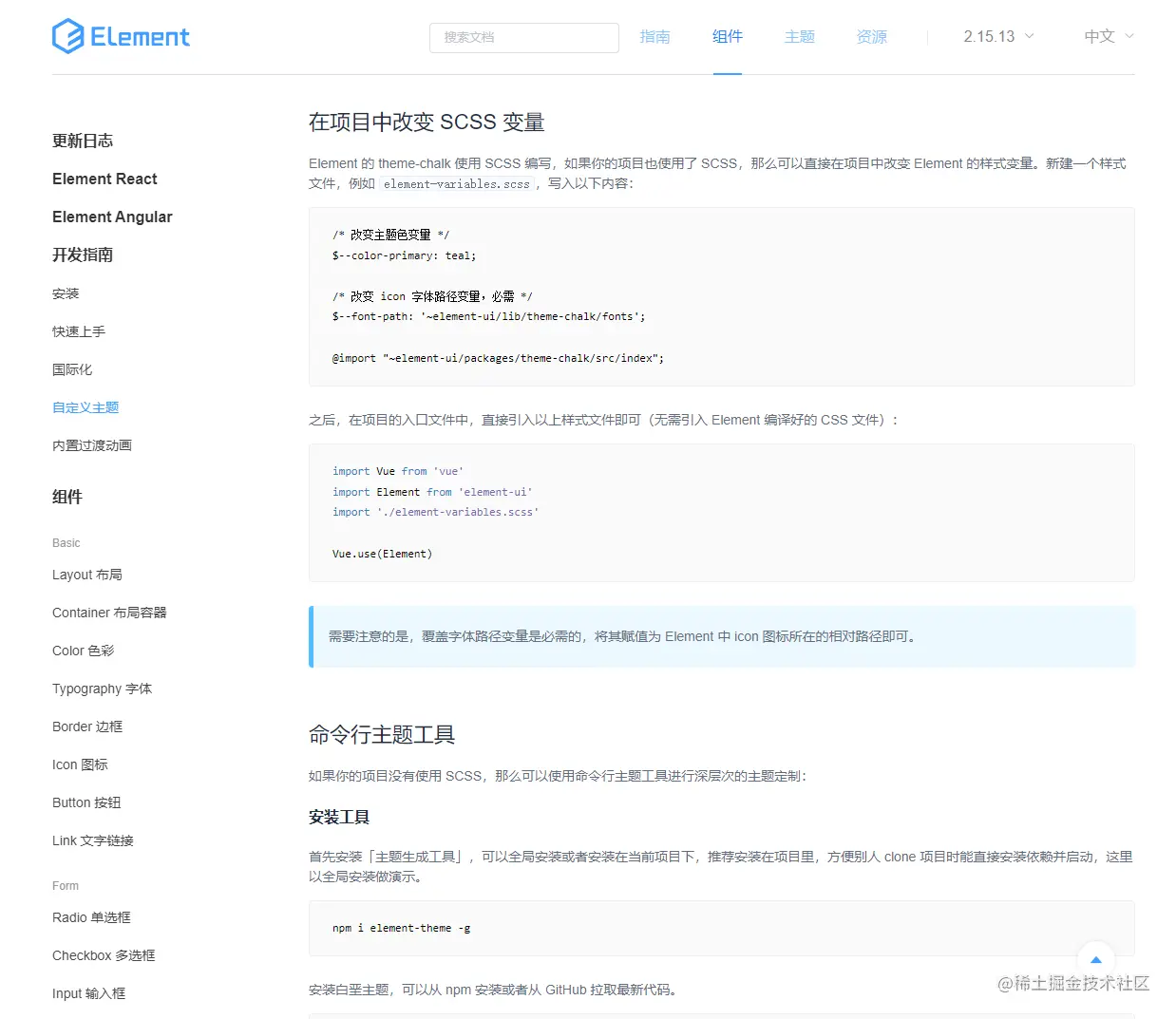Open Input 输入框 page
1176x1019 pixels.
88,993
